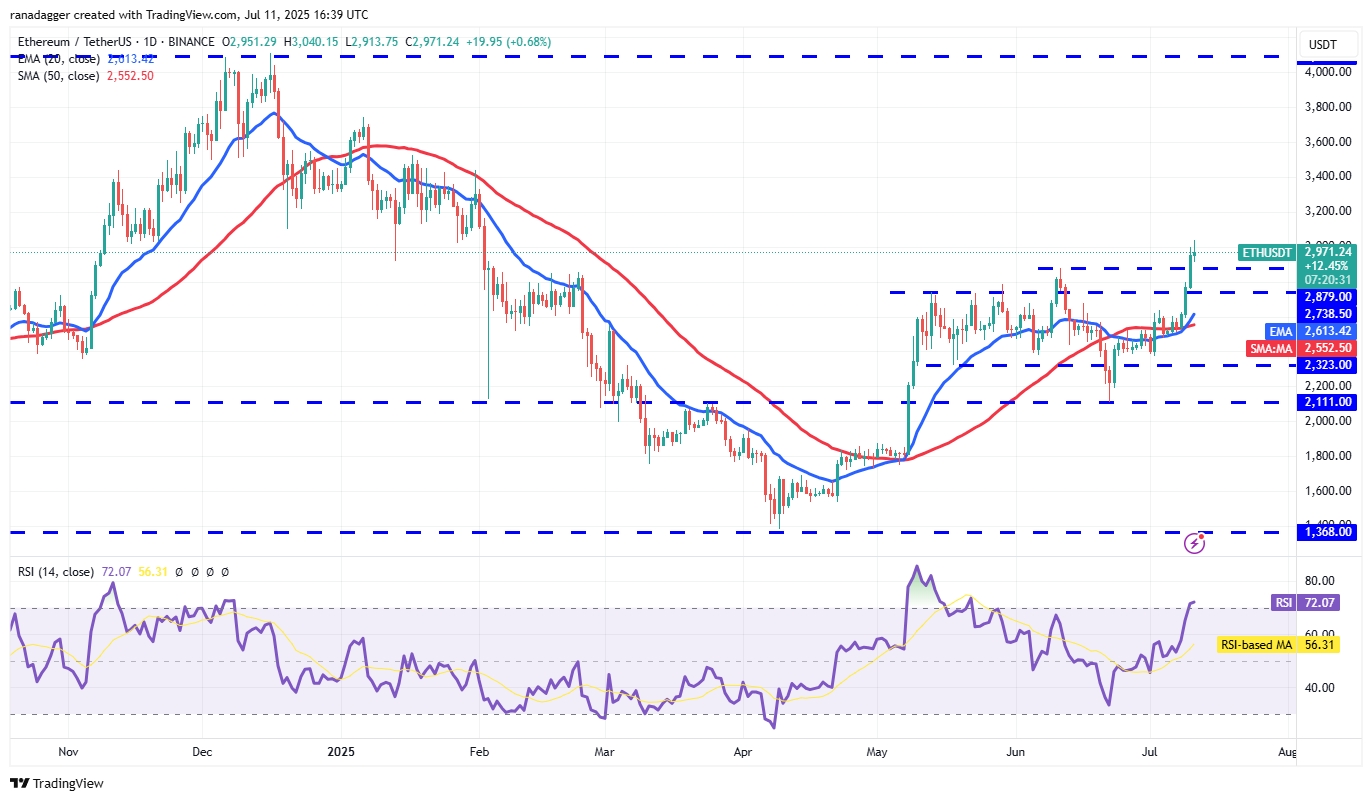Screen dimensions: 1372x801
Task: Click the 2025 marker on time axis
Action: click(341, 751)
